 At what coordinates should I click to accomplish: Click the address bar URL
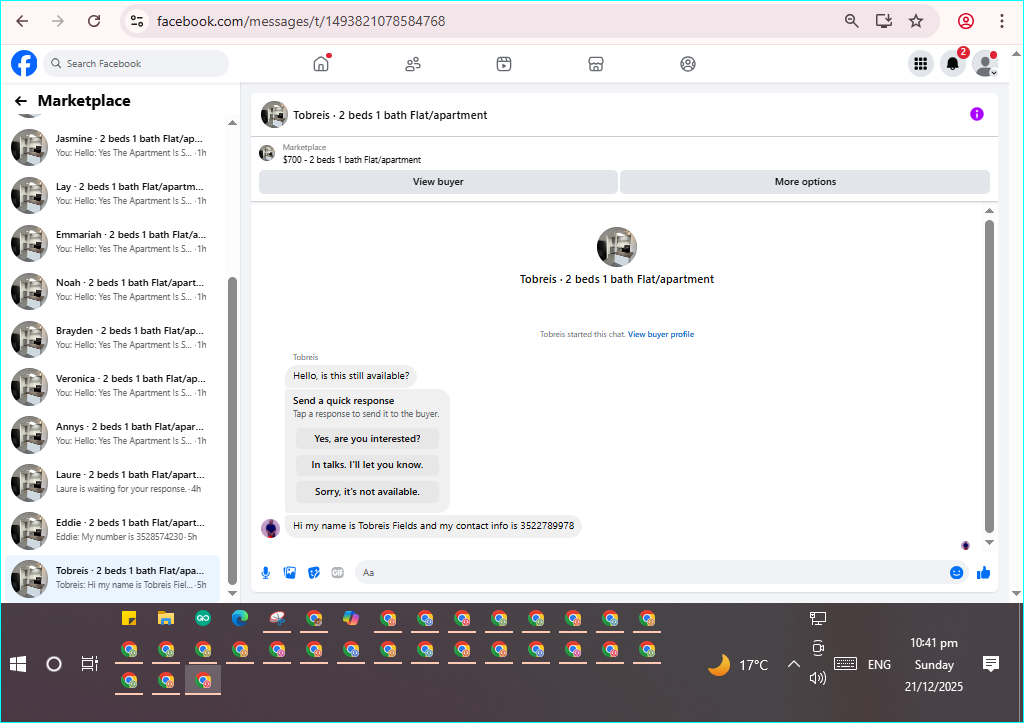click(301, 21)
